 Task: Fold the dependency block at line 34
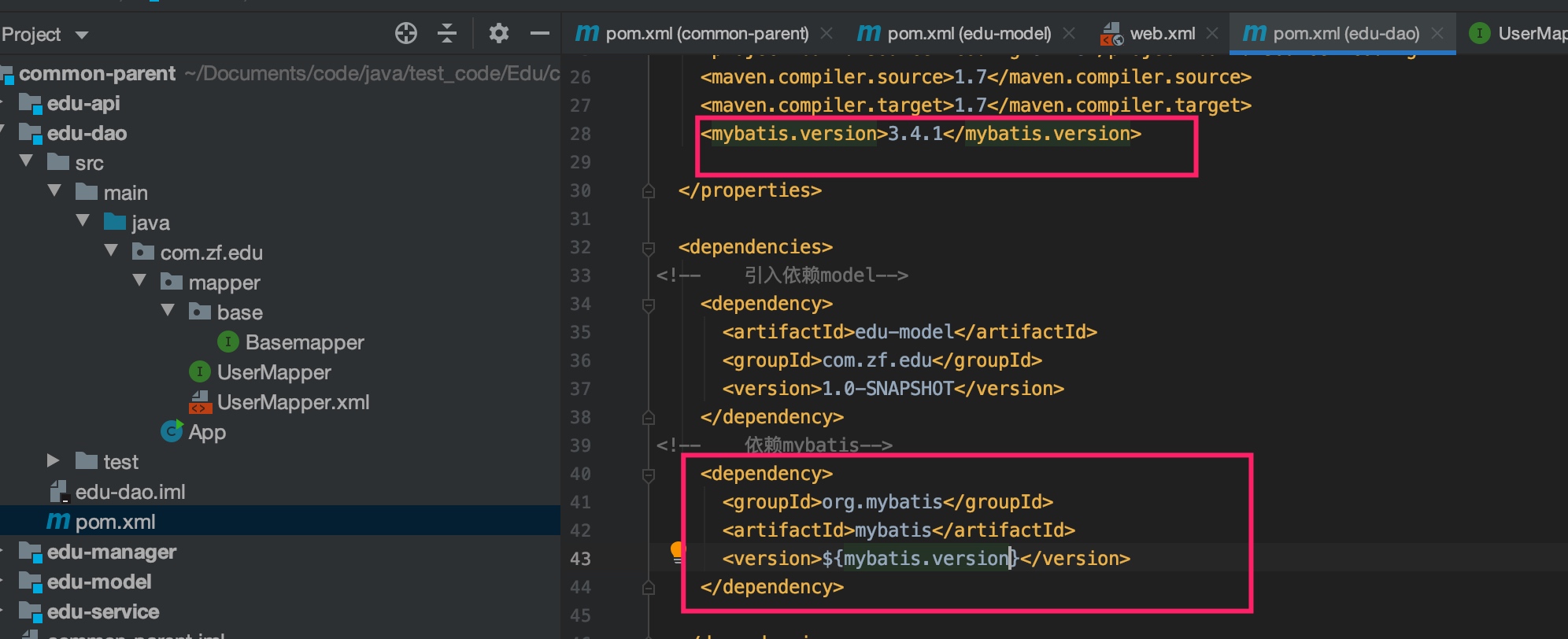649,305
